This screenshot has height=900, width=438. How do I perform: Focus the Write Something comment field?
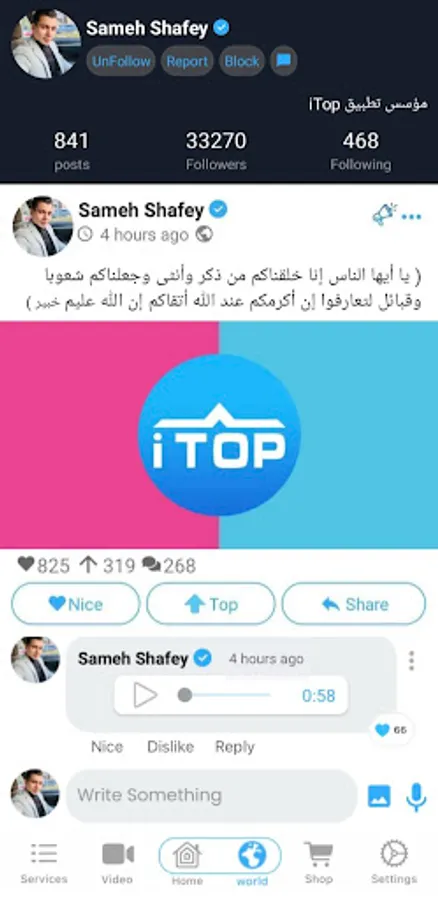click(212, 796)
